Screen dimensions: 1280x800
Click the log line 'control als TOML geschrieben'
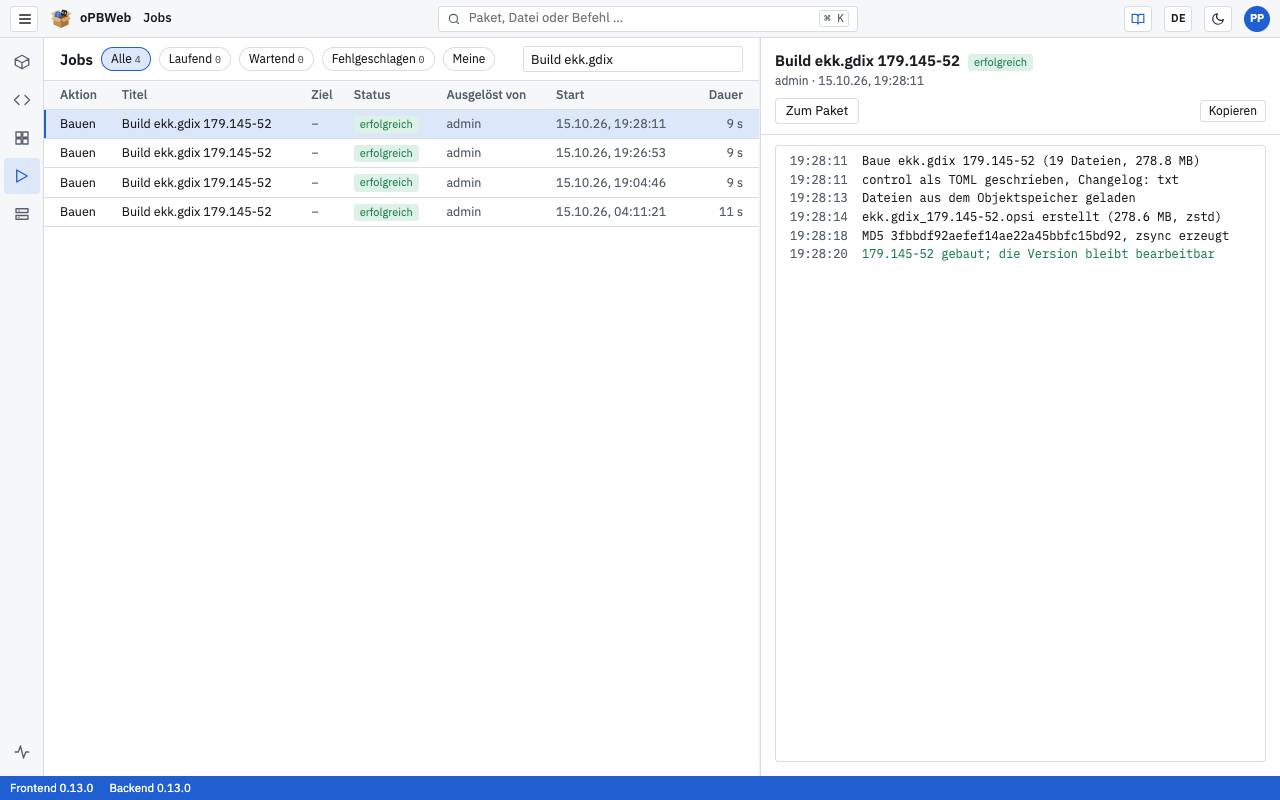(x=1020, y=180)
